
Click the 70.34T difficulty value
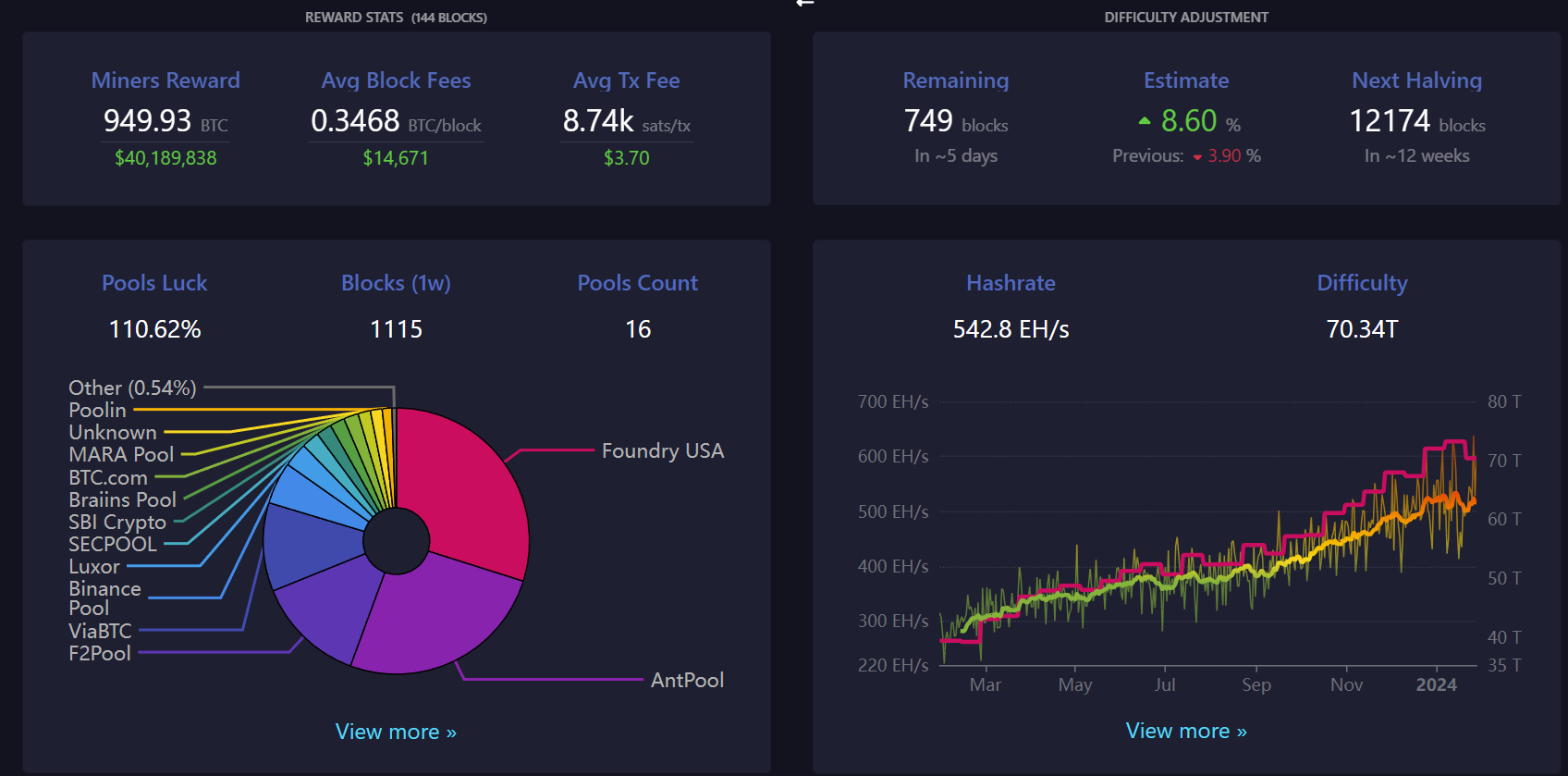coord(1362,329)
